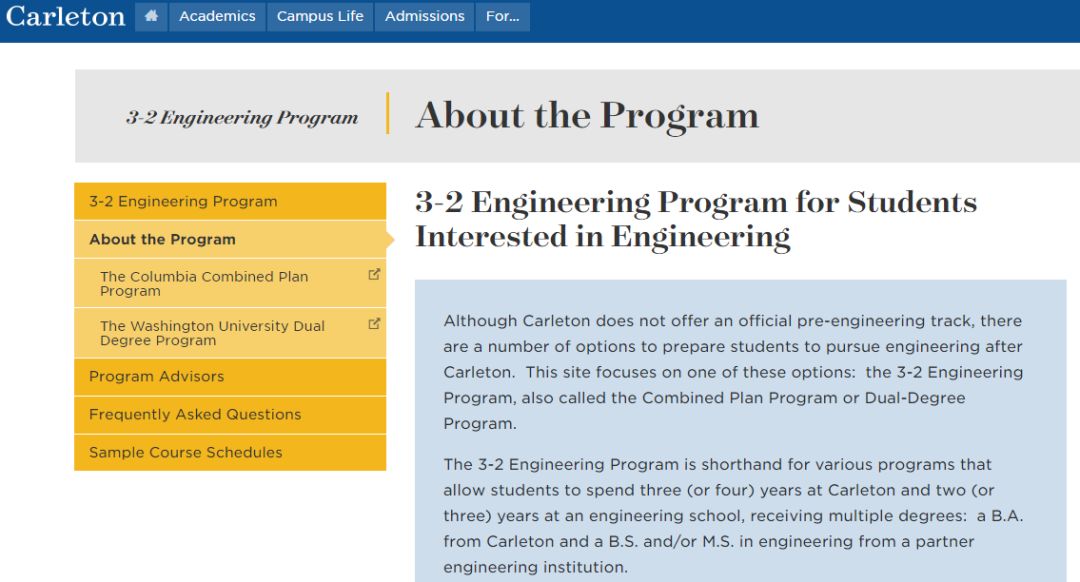Click the paragraph starting "The 3-2 Engineering Program is"
Screen dimensions: 1080x582
(733, 516)
